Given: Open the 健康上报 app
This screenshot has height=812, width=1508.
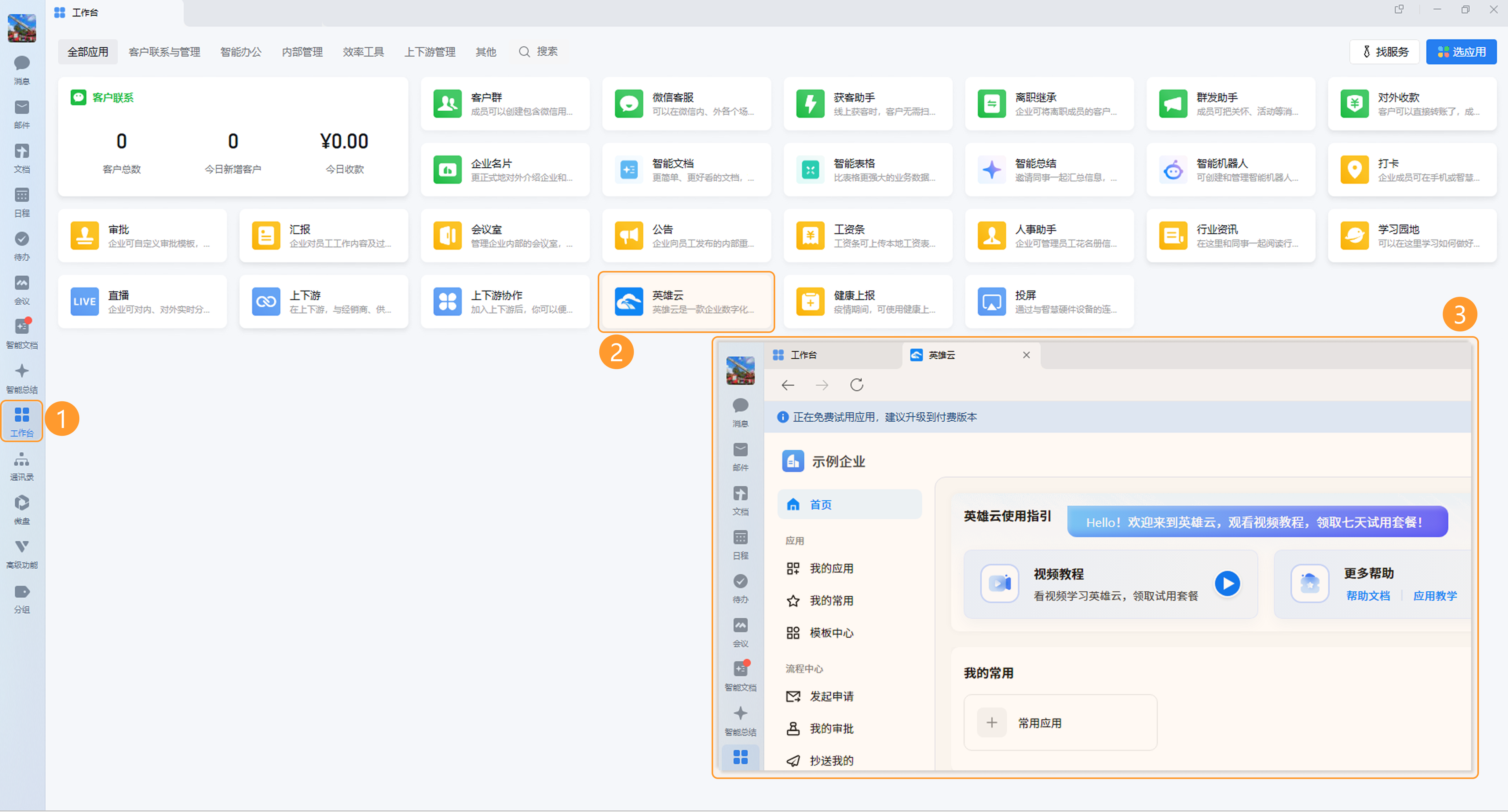Looking at the screenshot, I should pos(867,302).
